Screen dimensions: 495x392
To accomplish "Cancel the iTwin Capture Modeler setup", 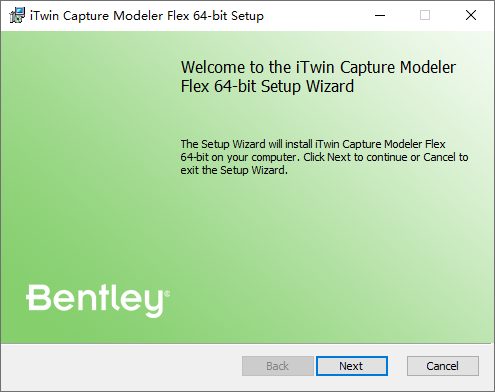I will pyautogui.click(x=443, y=366).
